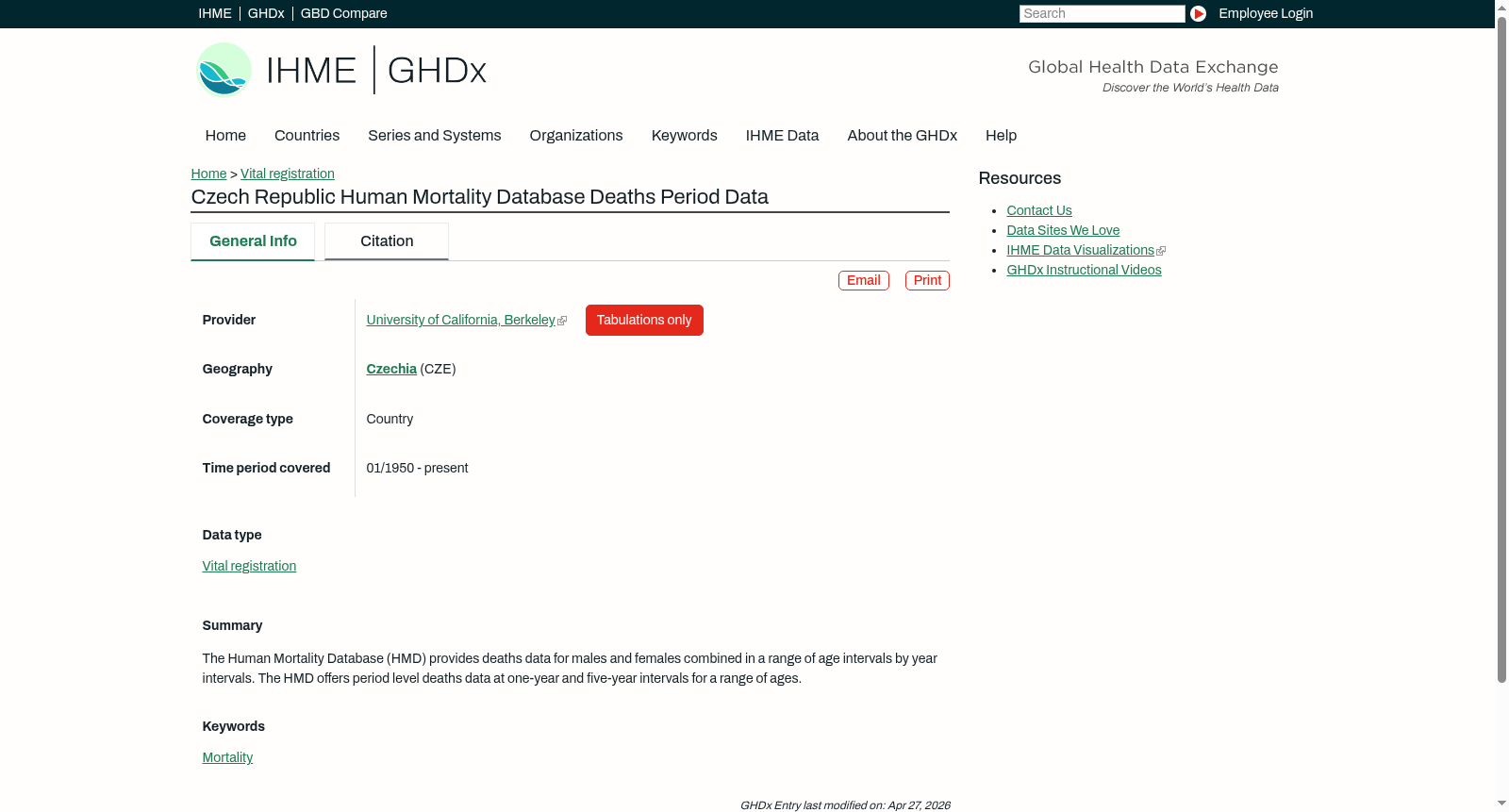Click 'Global Health Data Exchange' header text
The height and width of the screenshot is (812, 1509).
(1153, 67)
